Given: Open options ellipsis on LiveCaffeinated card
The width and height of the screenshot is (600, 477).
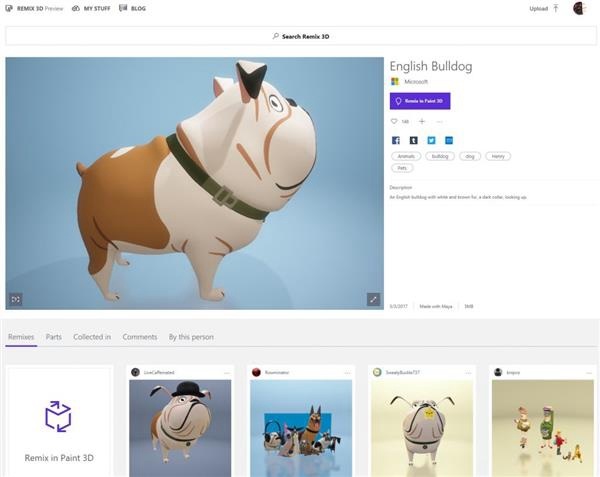Looking at the screenshot, I should [x=227, y=373].
